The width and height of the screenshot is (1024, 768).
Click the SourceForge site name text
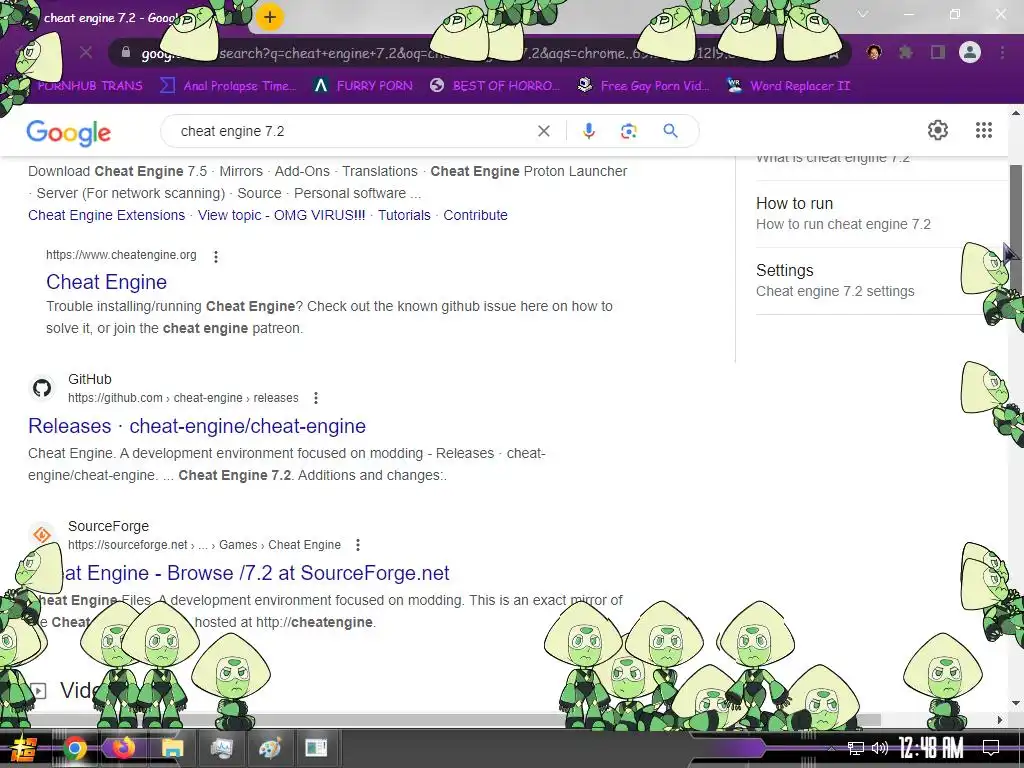(108, 526)
